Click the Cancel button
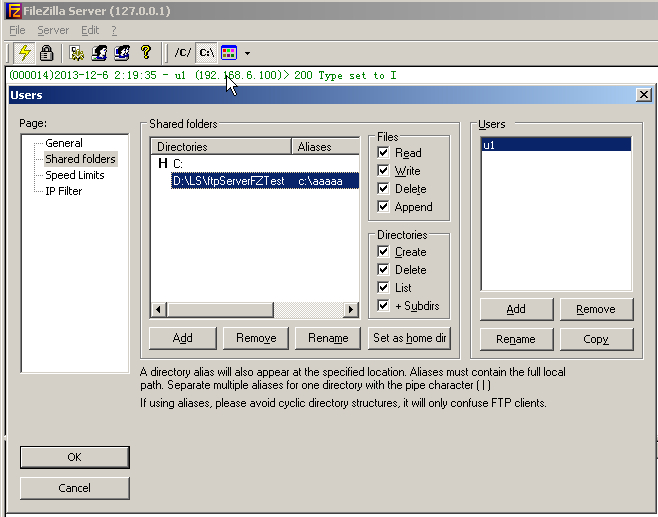658x517 pixels. pos(75,488)
